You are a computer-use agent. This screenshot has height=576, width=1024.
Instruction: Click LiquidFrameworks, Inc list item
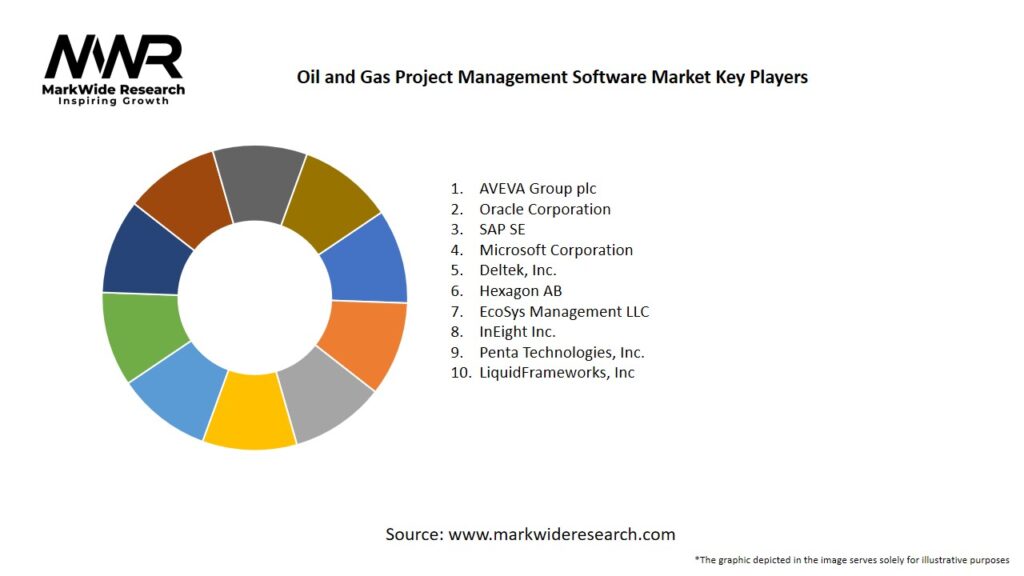556,372
